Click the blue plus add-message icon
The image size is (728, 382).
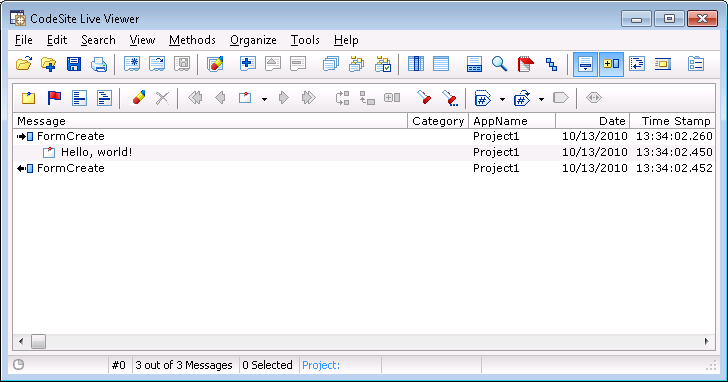247,64
